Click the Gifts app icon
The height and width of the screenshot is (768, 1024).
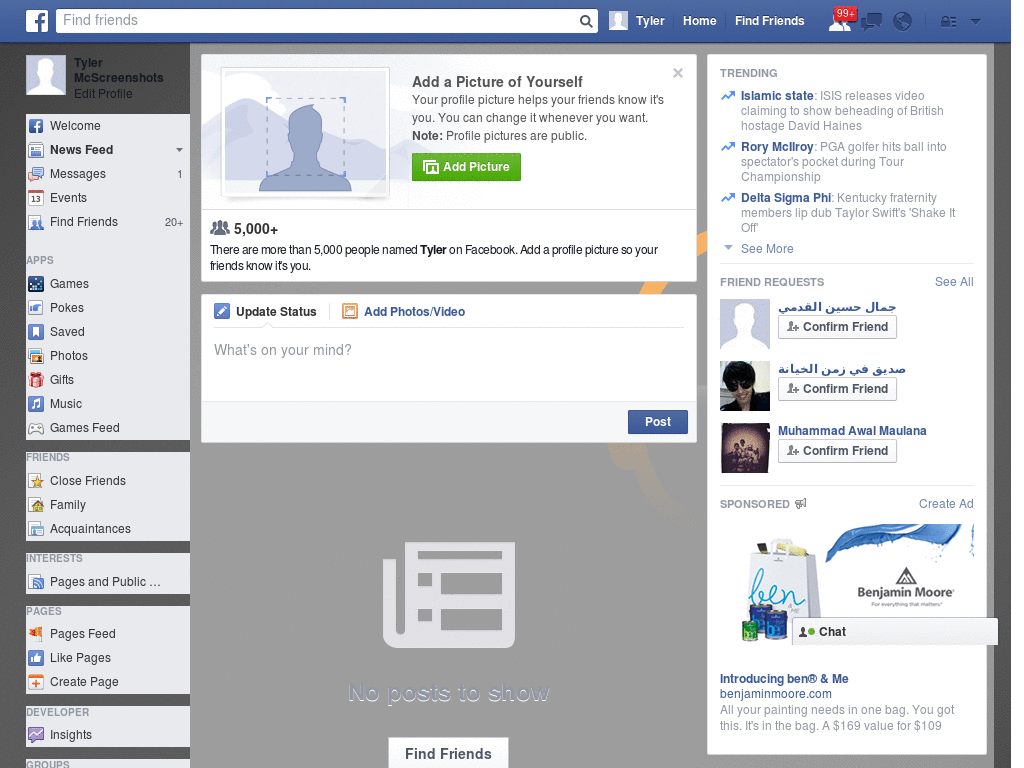coord(36,380)
